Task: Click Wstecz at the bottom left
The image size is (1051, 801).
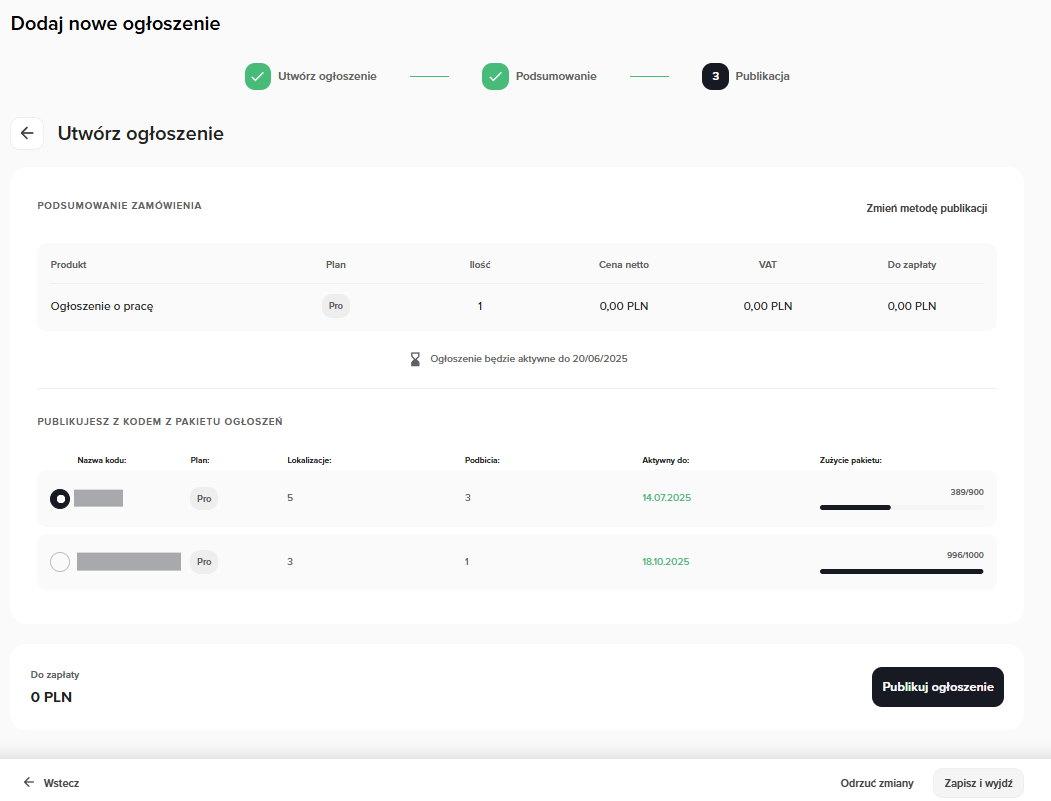Action: click(x=52, y=783)
